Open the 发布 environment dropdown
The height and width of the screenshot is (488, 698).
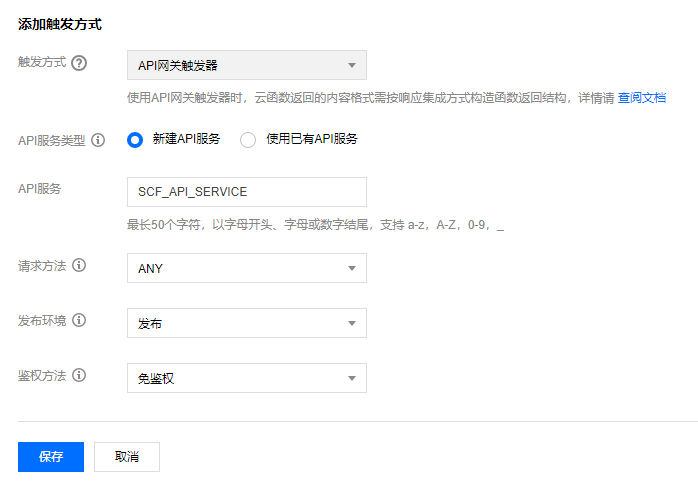coord(247,323)
